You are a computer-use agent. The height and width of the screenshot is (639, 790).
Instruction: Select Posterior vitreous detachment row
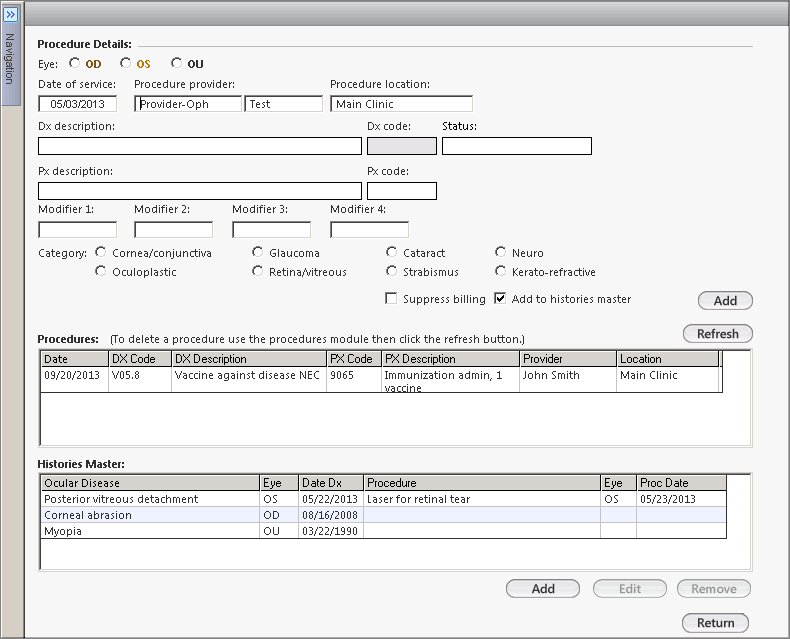point(384,499)
